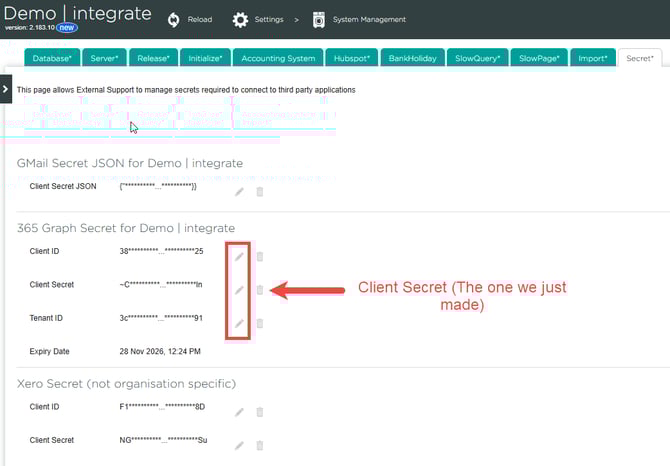Edit the 365 Graph Tenant ID
This screenshot has width=670, height=466.
coord(239,324)
